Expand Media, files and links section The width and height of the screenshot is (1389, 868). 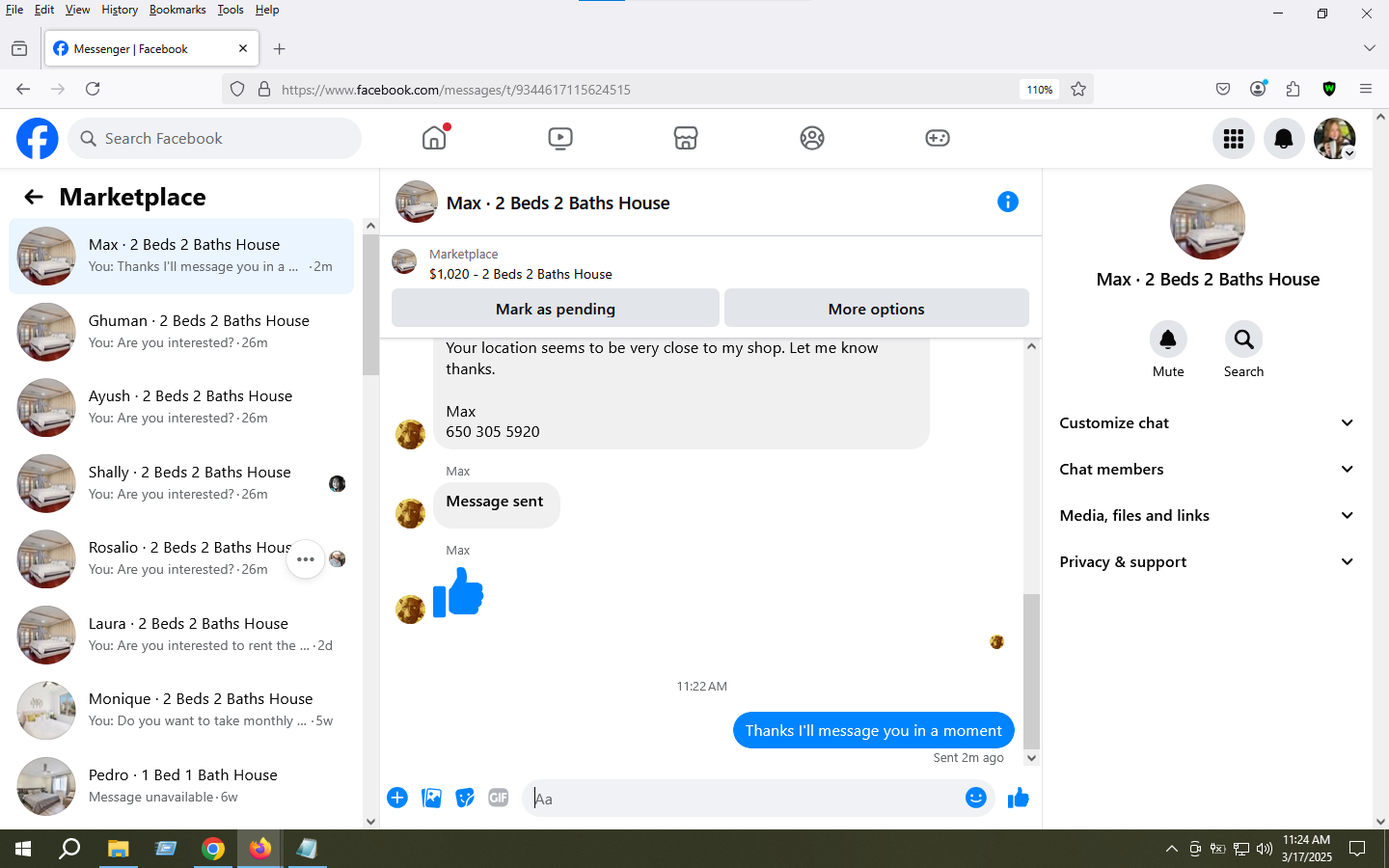(1207, 515)
